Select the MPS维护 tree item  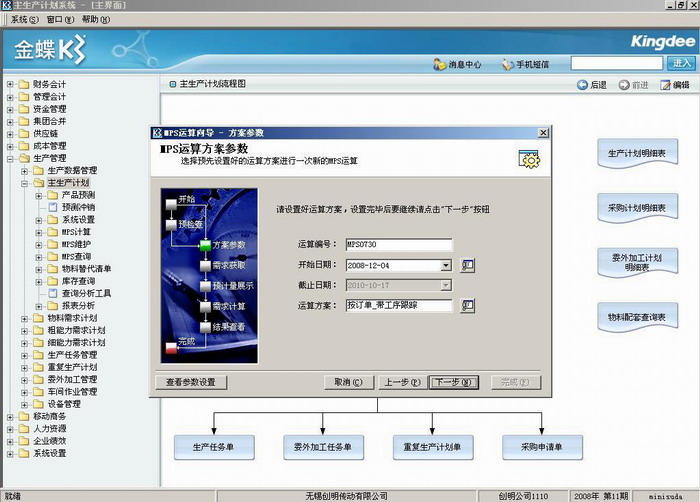76,244
